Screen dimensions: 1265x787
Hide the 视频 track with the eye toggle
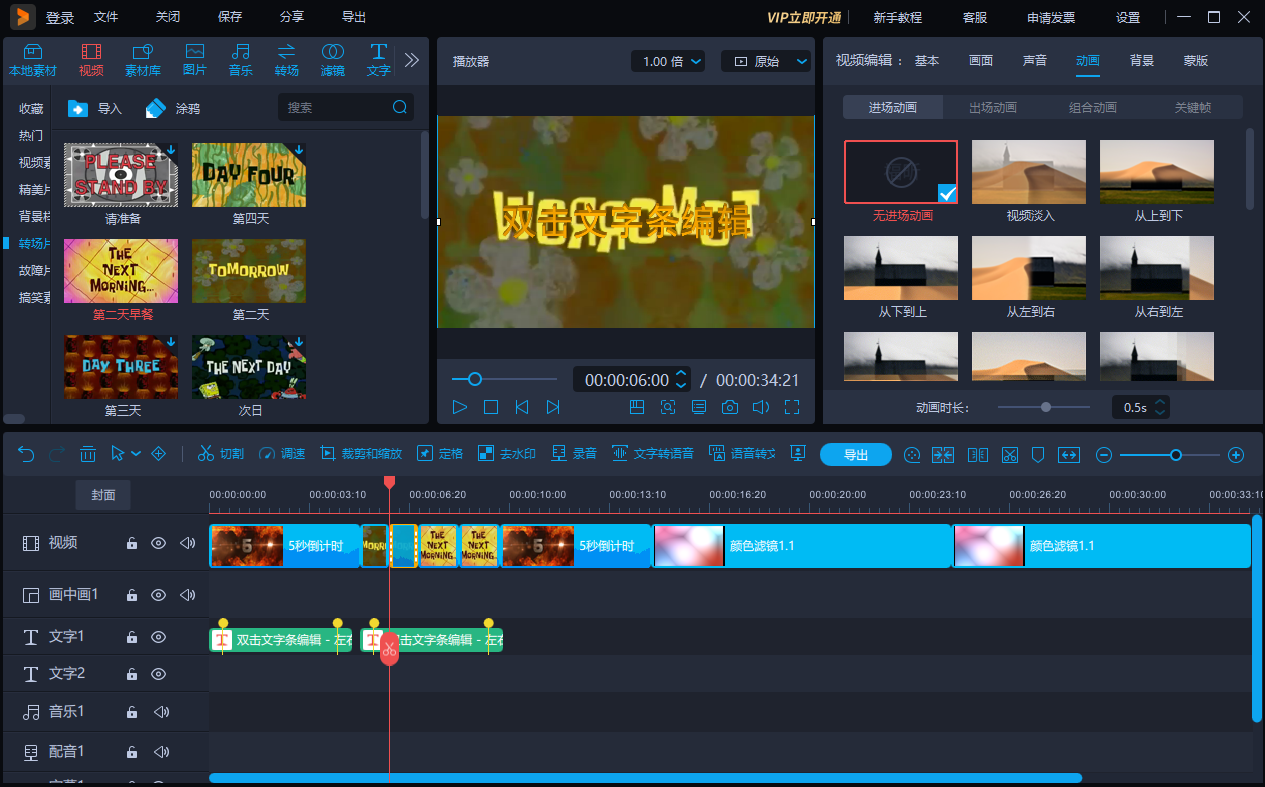(159, 543)
